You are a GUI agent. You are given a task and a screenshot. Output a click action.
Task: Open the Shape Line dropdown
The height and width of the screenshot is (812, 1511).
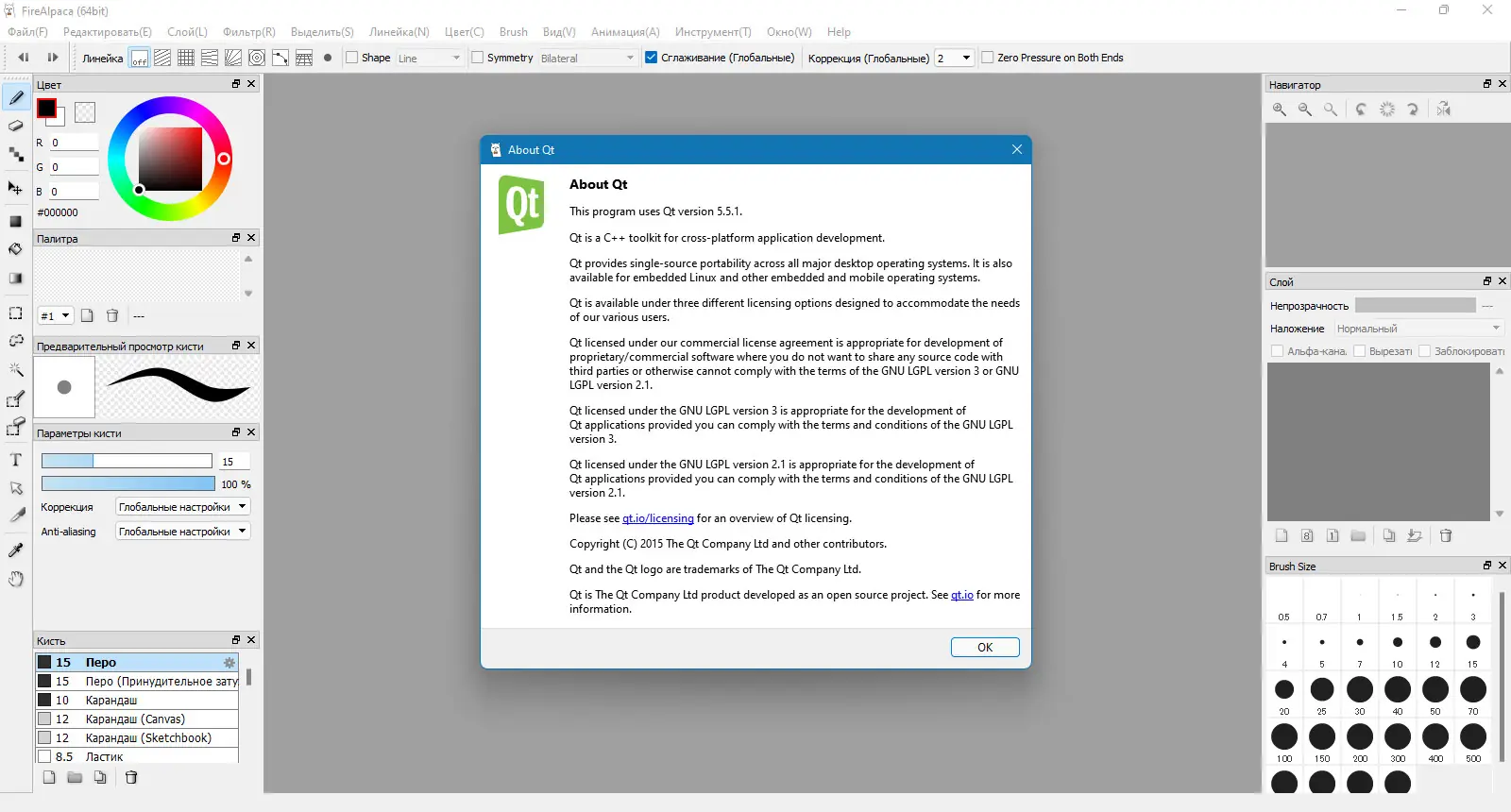click(430, 58)
